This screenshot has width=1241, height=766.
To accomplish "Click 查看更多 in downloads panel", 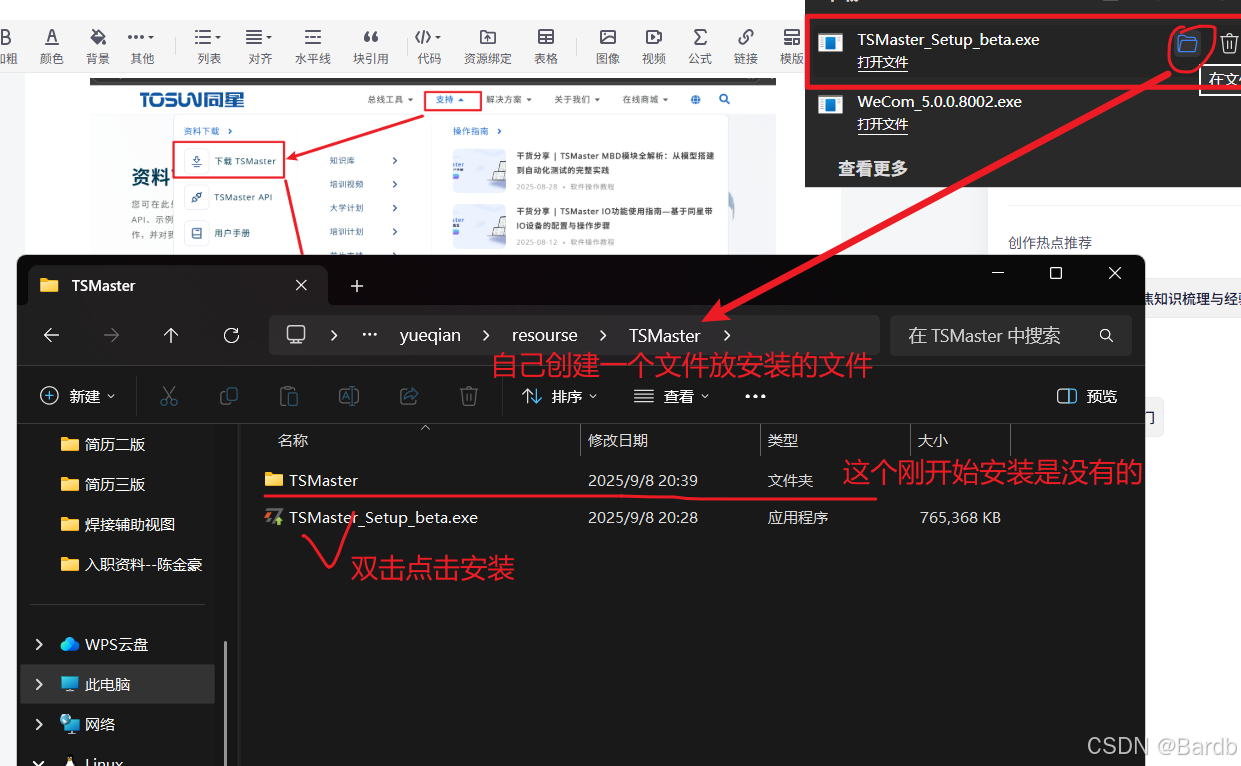I will [x=873, y=168].
